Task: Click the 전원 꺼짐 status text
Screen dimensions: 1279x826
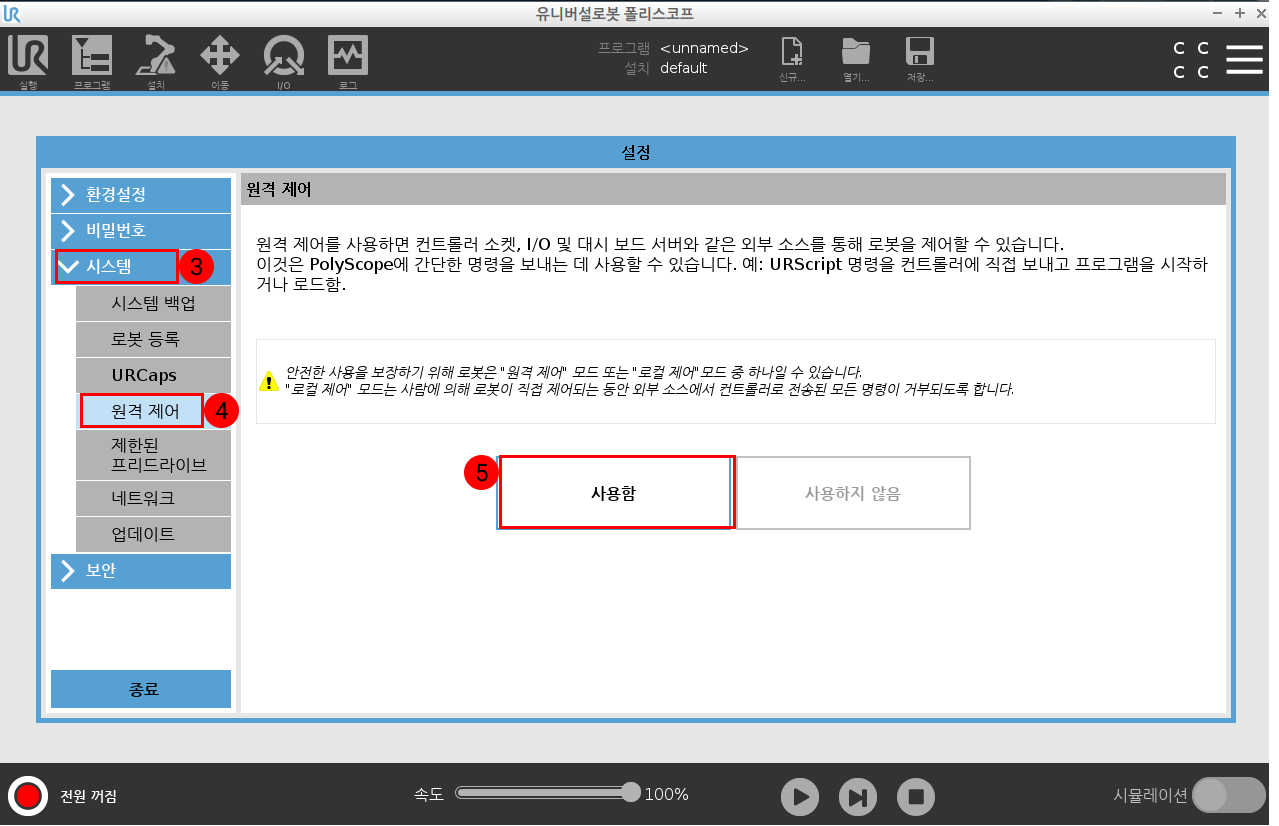Action: [x=88, y=797]
